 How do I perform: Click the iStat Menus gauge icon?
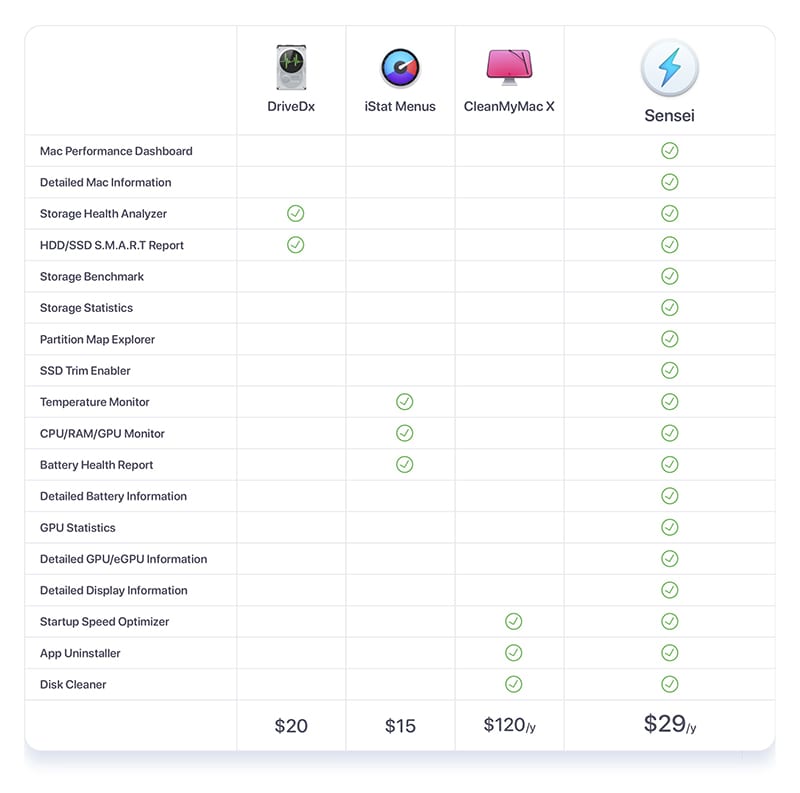coord(401,68)
